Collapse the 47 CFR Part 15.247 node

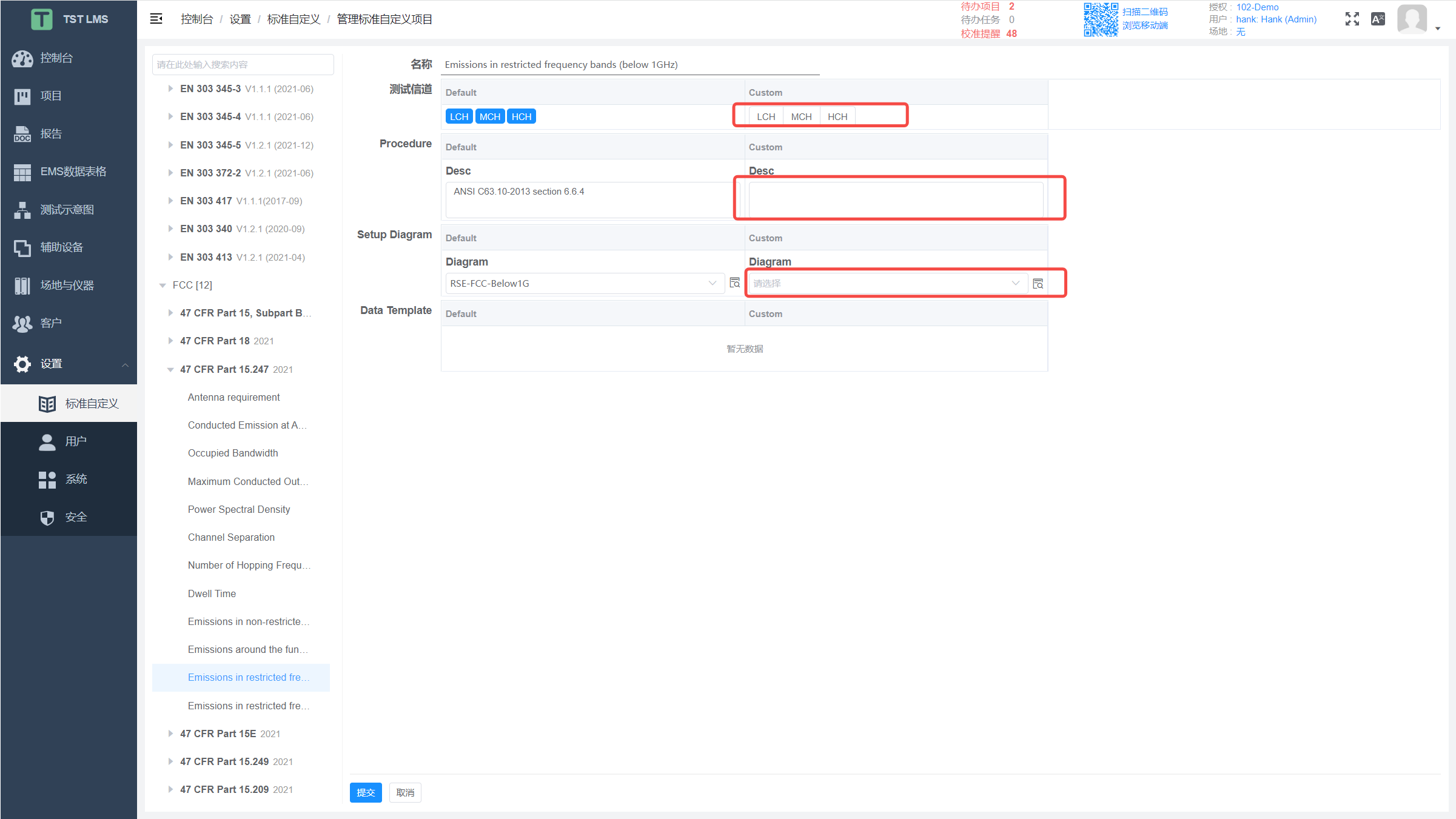tap(170, 369)
